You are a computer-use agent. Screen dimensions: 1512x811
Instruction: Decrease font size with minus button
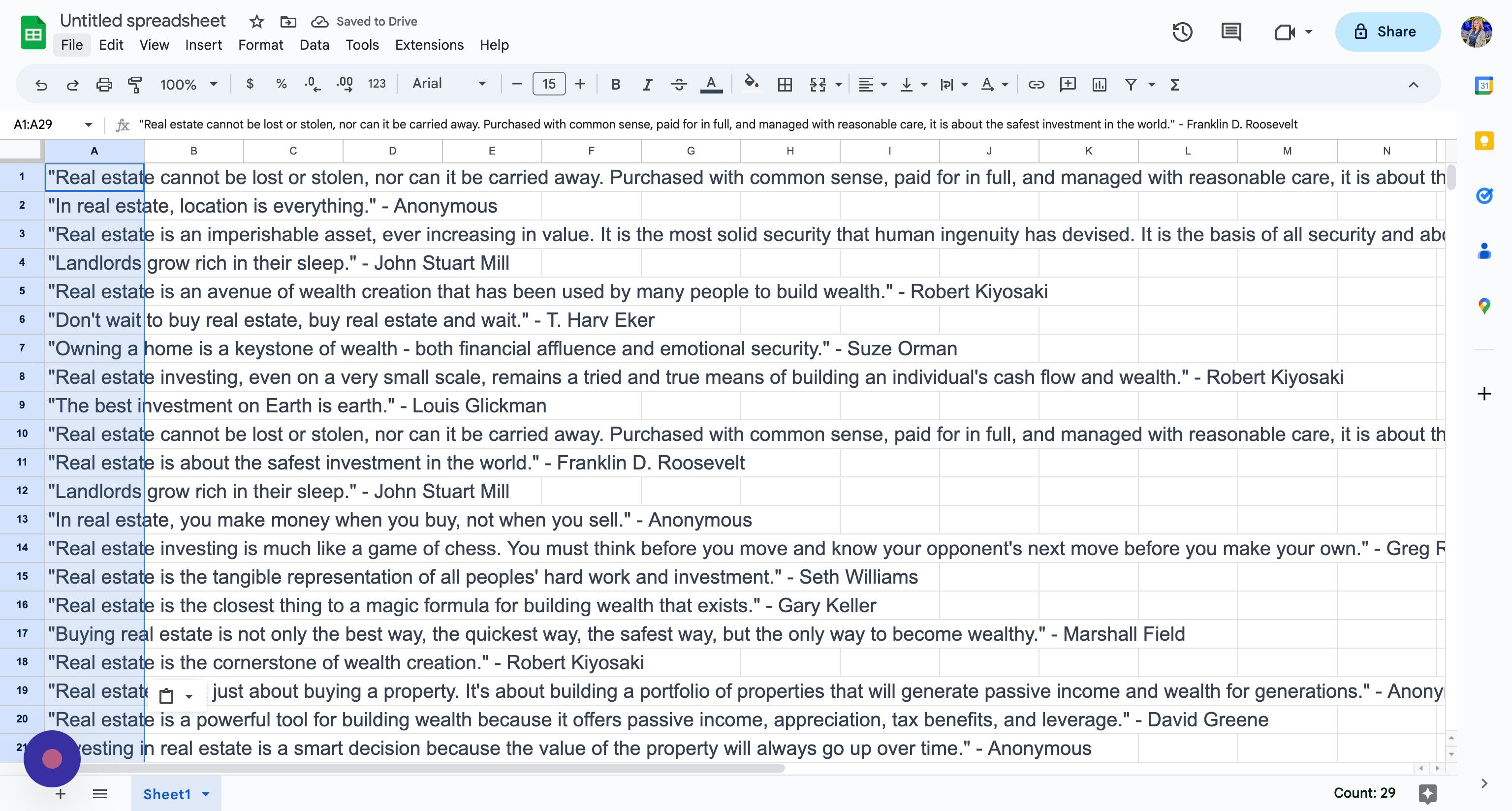tap(517, 84)
